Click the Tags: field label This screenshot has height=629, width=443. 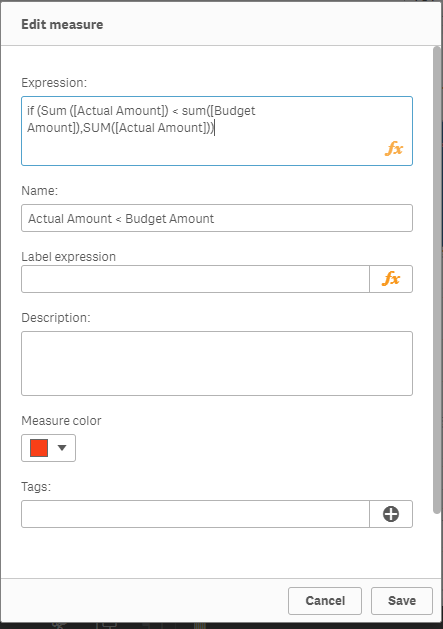tap(36, 487)
